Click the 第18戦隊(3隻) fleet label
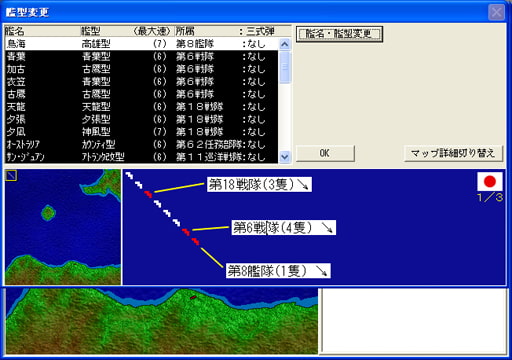Viewport: 512px width, 360px height. point(259,184)
